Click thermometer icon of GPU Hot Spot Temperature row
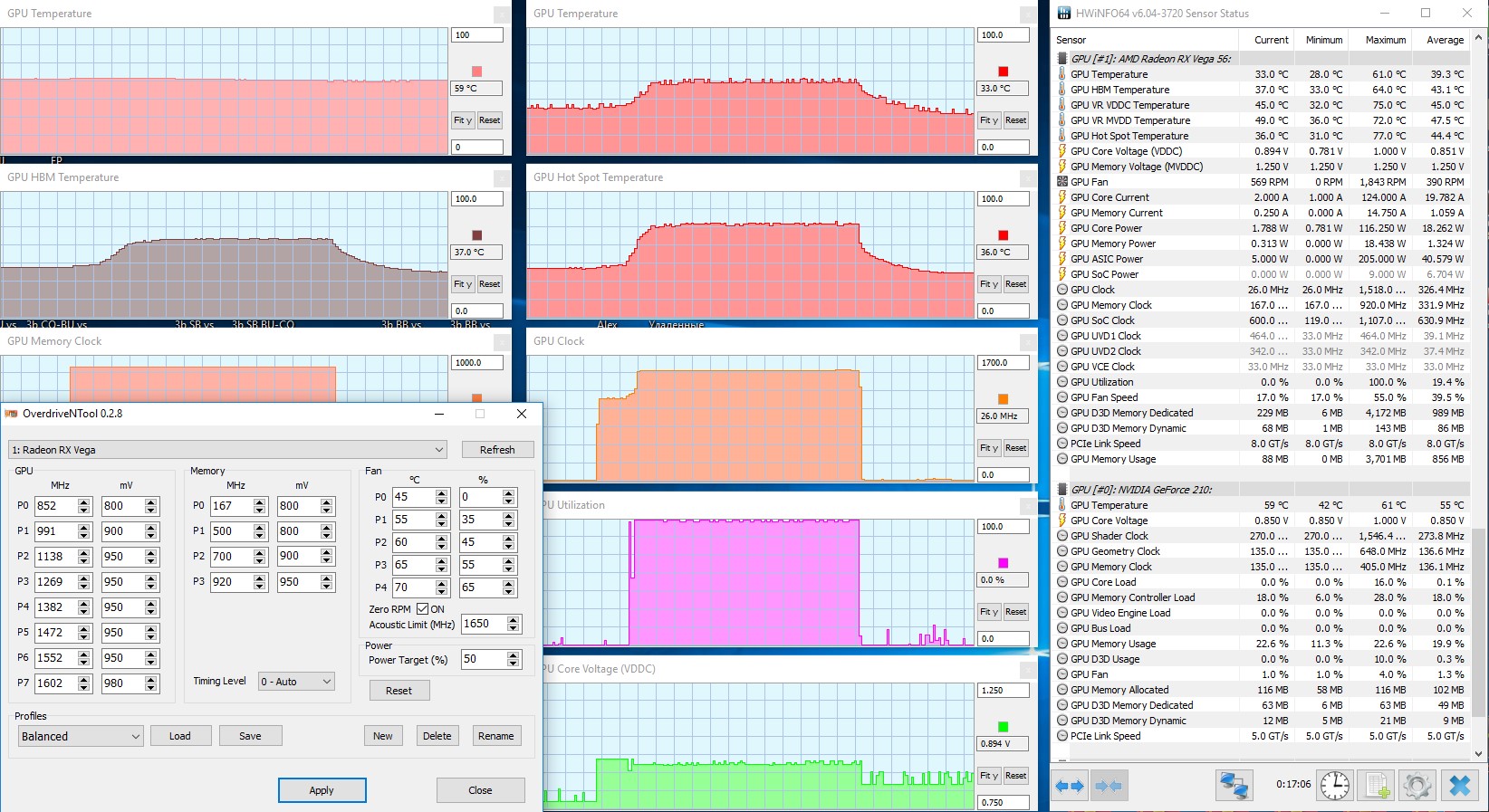Image resolution: width=1489 pixels, height=812 pixels. point(1062,136)
